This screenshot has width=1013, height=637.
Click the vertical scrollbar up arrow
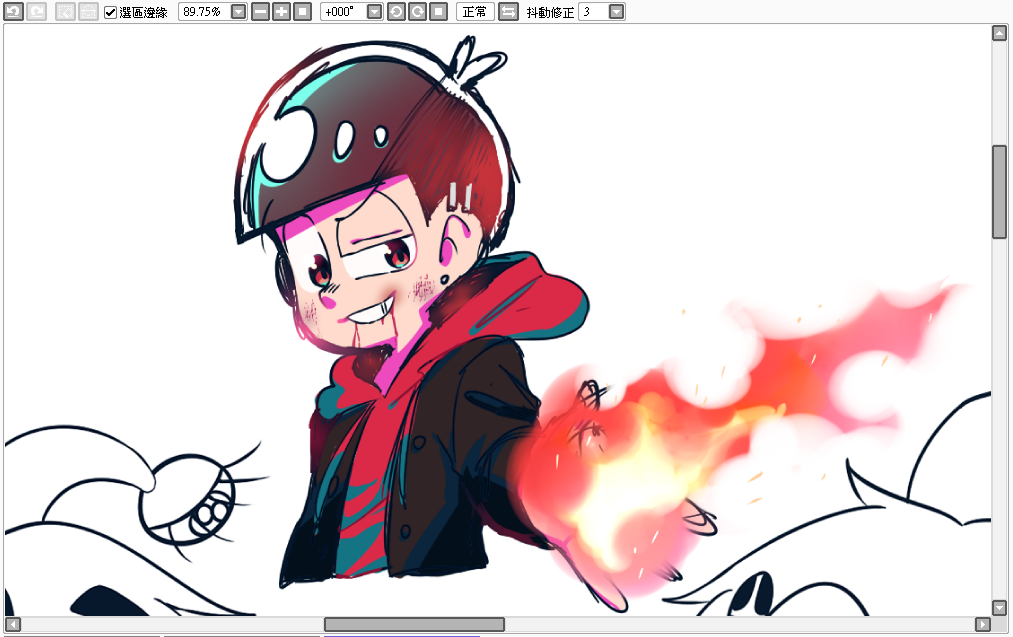(999, 34)
